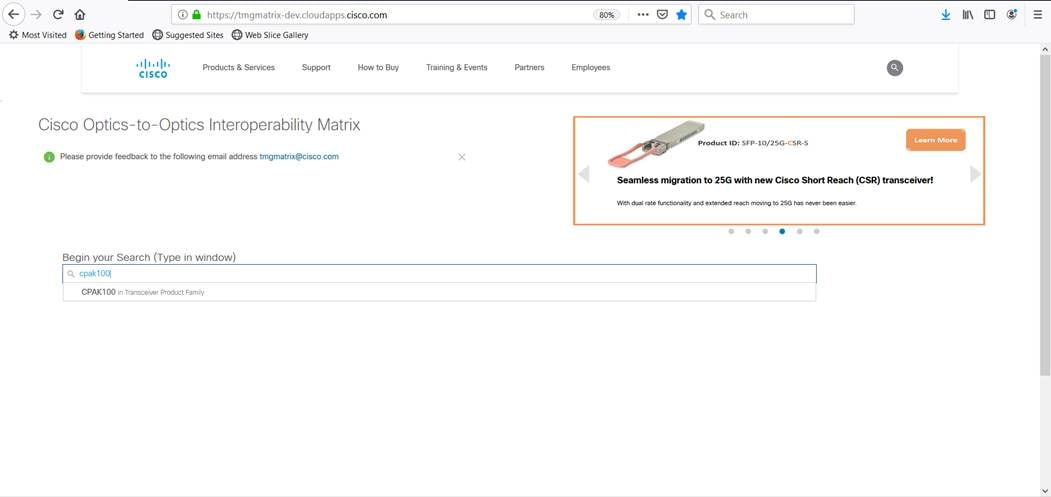Select the first carousel dot
Screen dimensions: 1051x497
coord(731,231)
